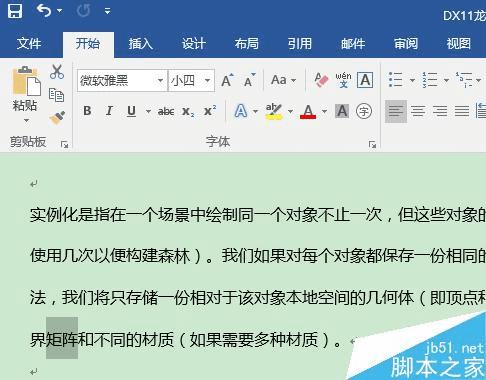
Task: Apply text effects glowing A
Action: pyautogui.click(x=241, y=111)
